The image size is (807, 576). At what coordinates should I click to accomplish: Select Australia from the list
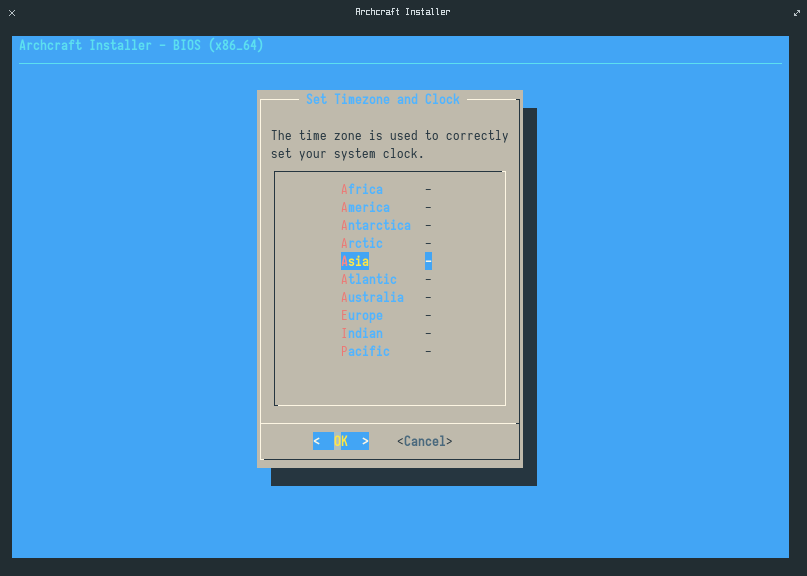pyautogui.click(x=372, y=298)
